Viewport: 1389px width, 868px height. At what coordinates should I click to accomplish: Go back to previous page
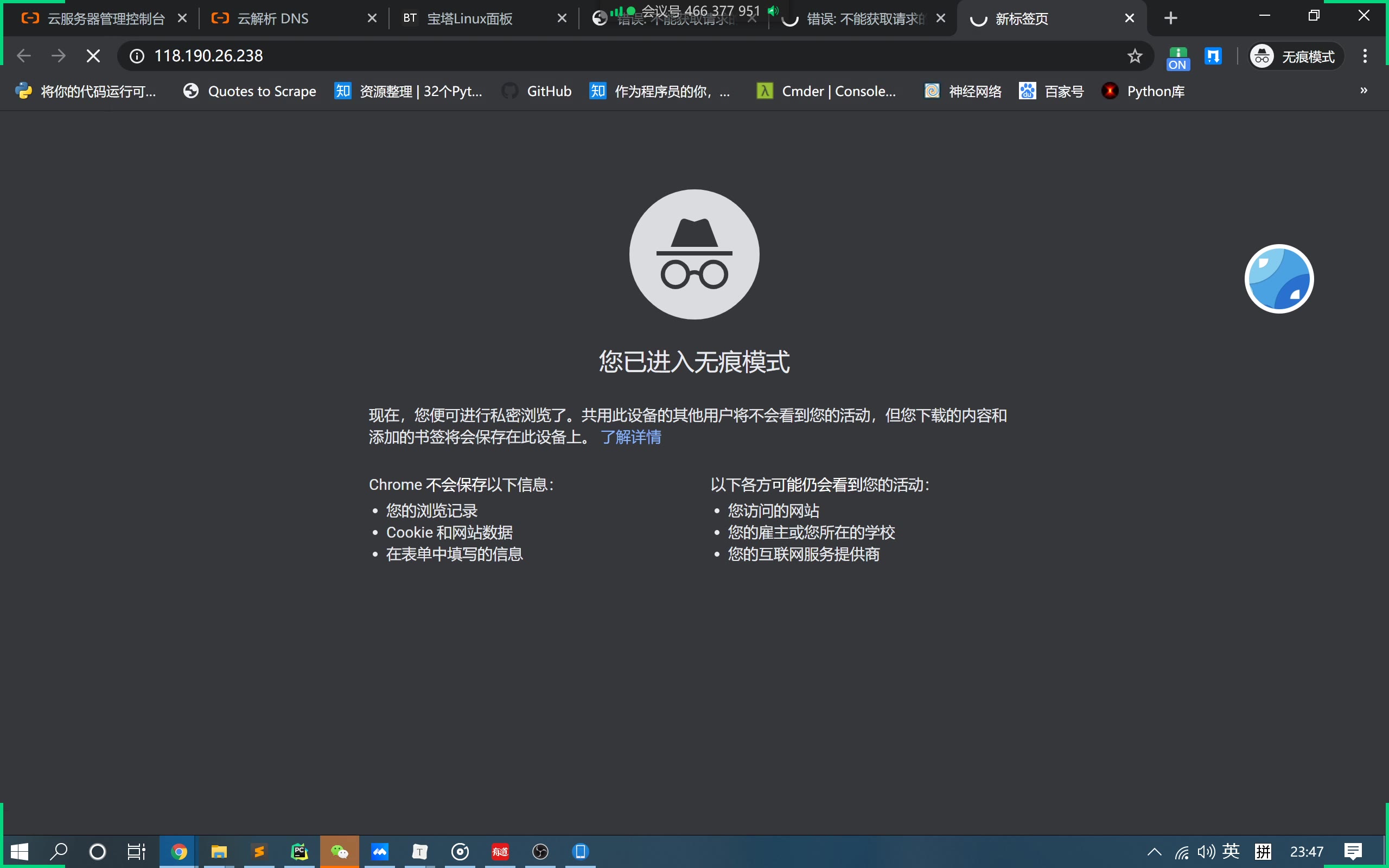point(23,56)
